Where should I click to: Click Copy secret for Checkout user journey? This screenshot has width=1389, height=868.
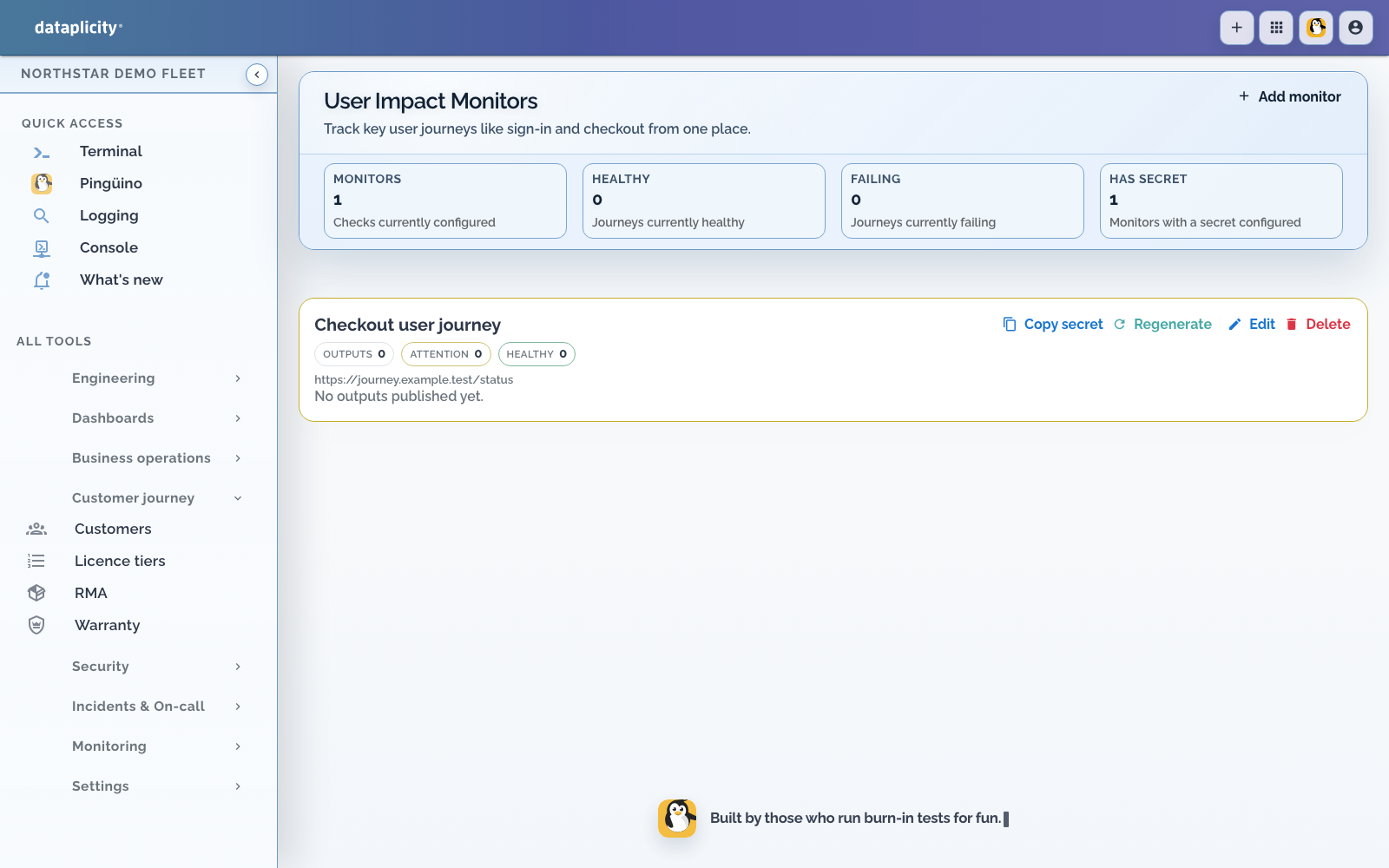pyautogui.click(x=1053, y=324)
